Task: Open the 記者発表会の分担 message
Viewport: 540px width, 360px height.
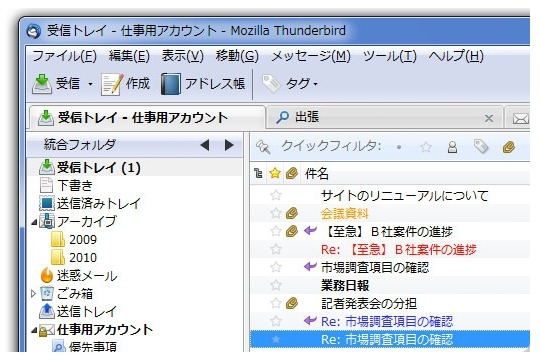Action: coord(369,304)
